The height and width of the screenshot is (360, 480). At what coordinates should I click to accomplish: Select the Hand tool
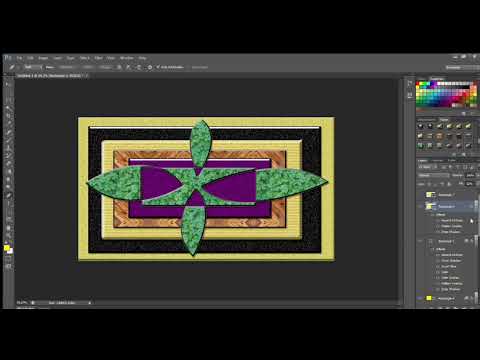(8, 228)
